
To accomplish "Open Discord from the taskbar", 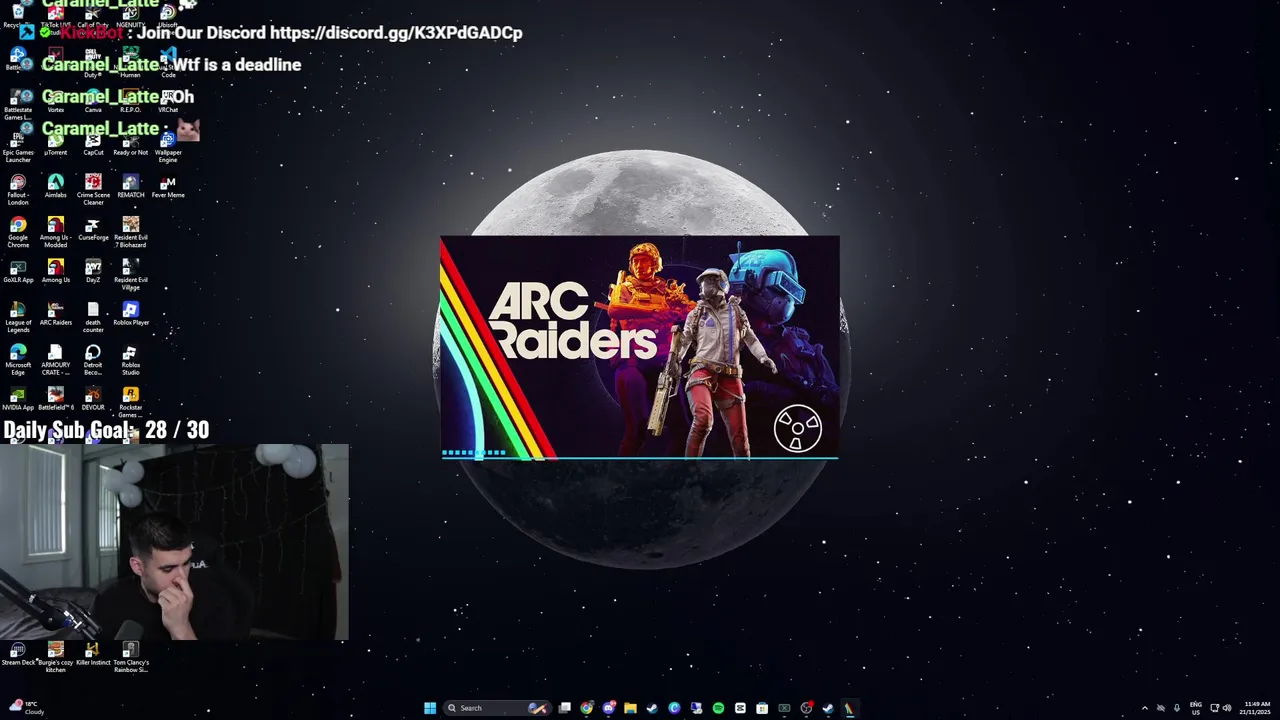I will pos(609,708).
